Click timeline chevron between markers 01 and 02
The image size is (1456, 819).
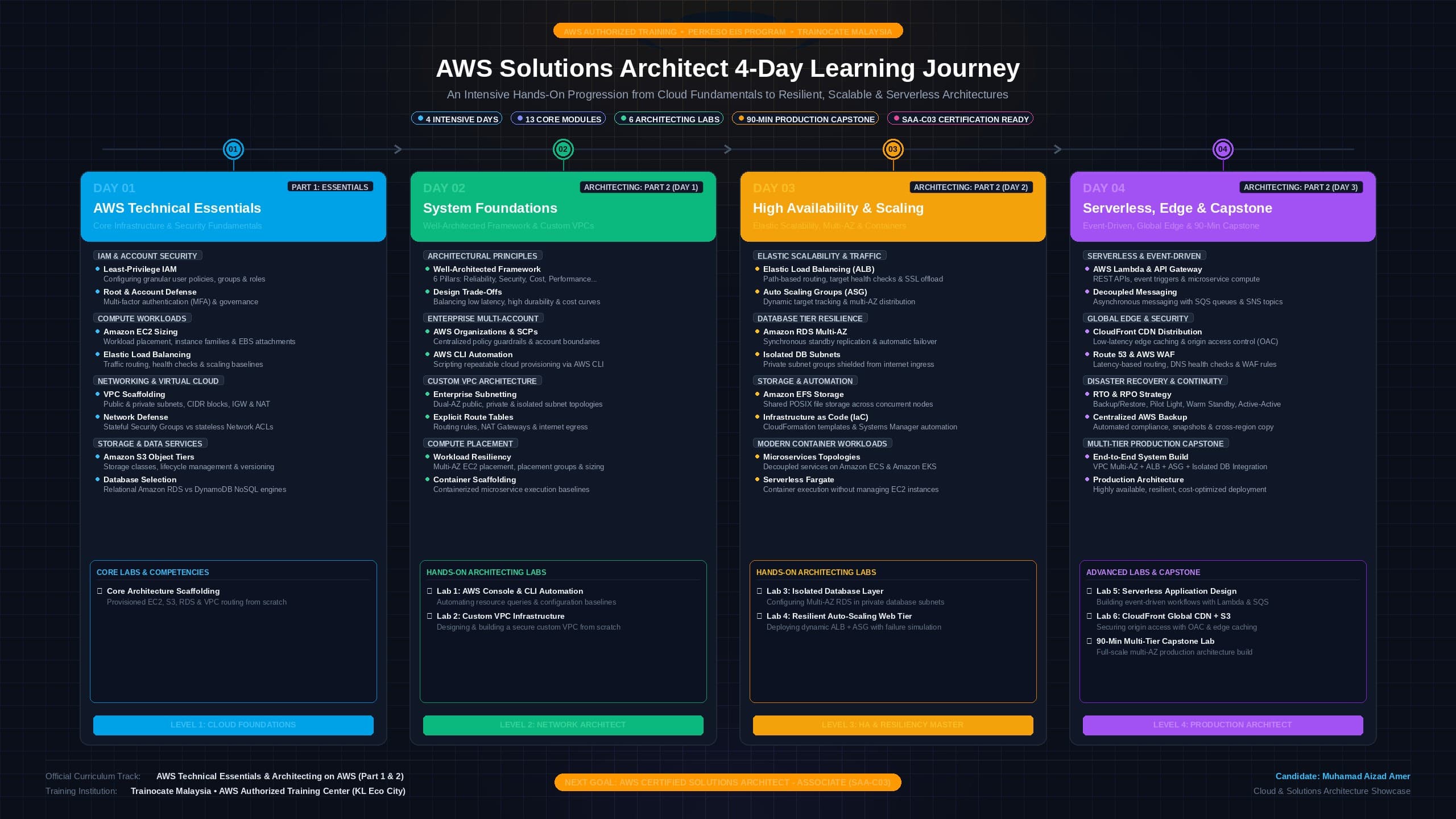tap(398, 149)
